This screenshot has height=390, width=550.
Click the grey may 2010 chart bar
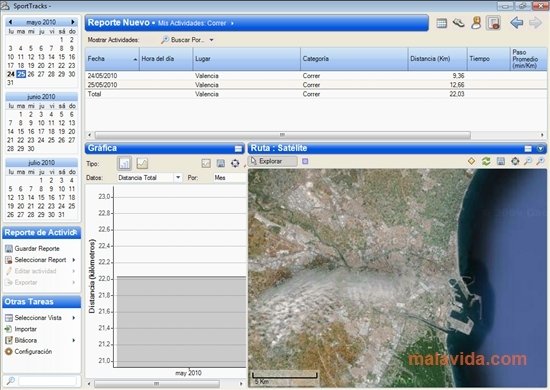[x=181, y=322]
